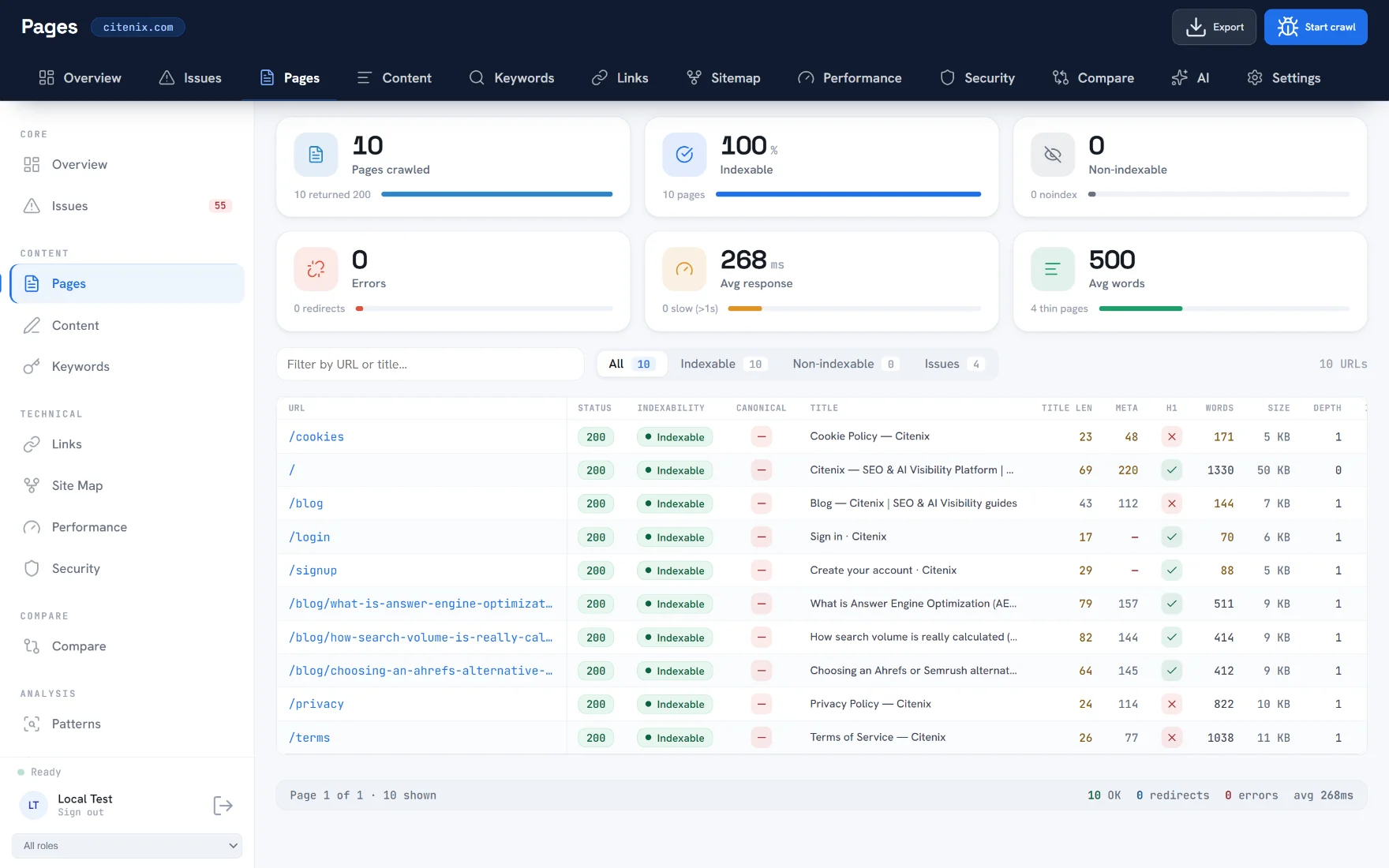Screen dimensions: 1389x868
Task: Click the Pages crawled document icon
Action: click(316, 155)
